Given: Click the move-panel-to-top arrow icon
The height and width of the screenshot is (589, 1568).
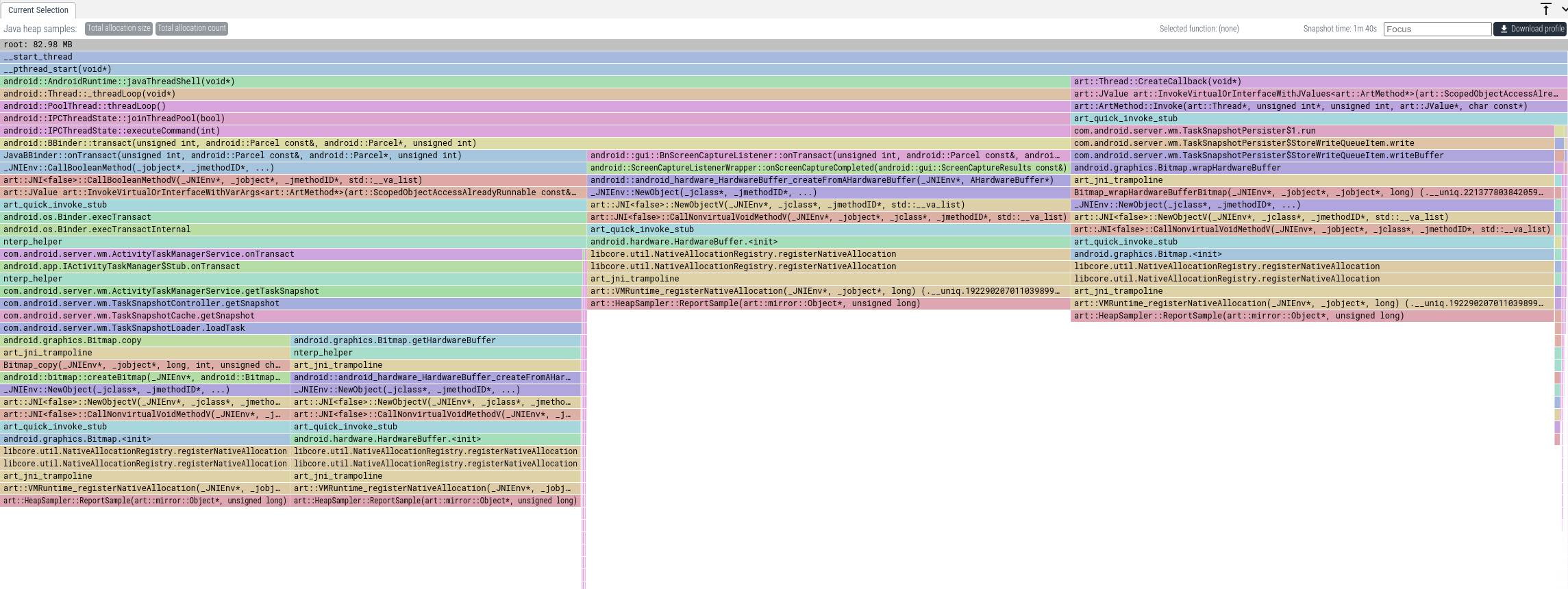Looking at the screenshot, I should coord(1545,9).
